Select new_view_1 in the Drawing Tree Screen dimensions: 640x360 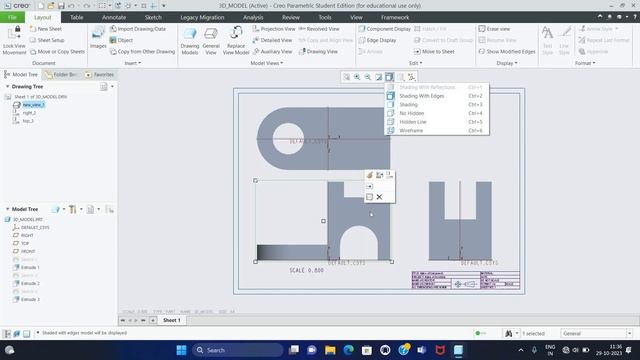[x=33, y=105]
